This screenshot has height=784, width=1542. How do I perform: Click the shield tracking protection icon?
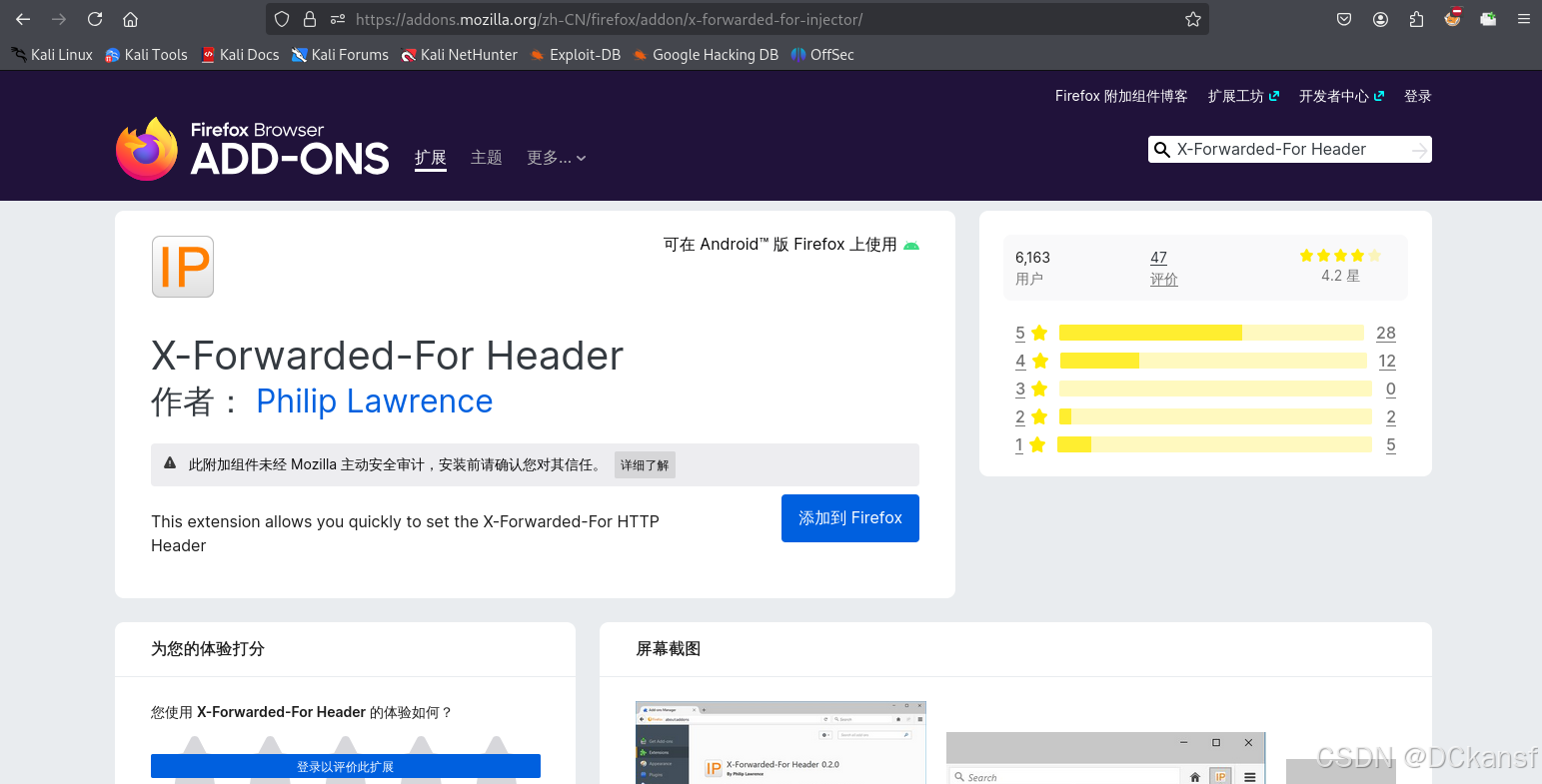[x=282, y=19]
